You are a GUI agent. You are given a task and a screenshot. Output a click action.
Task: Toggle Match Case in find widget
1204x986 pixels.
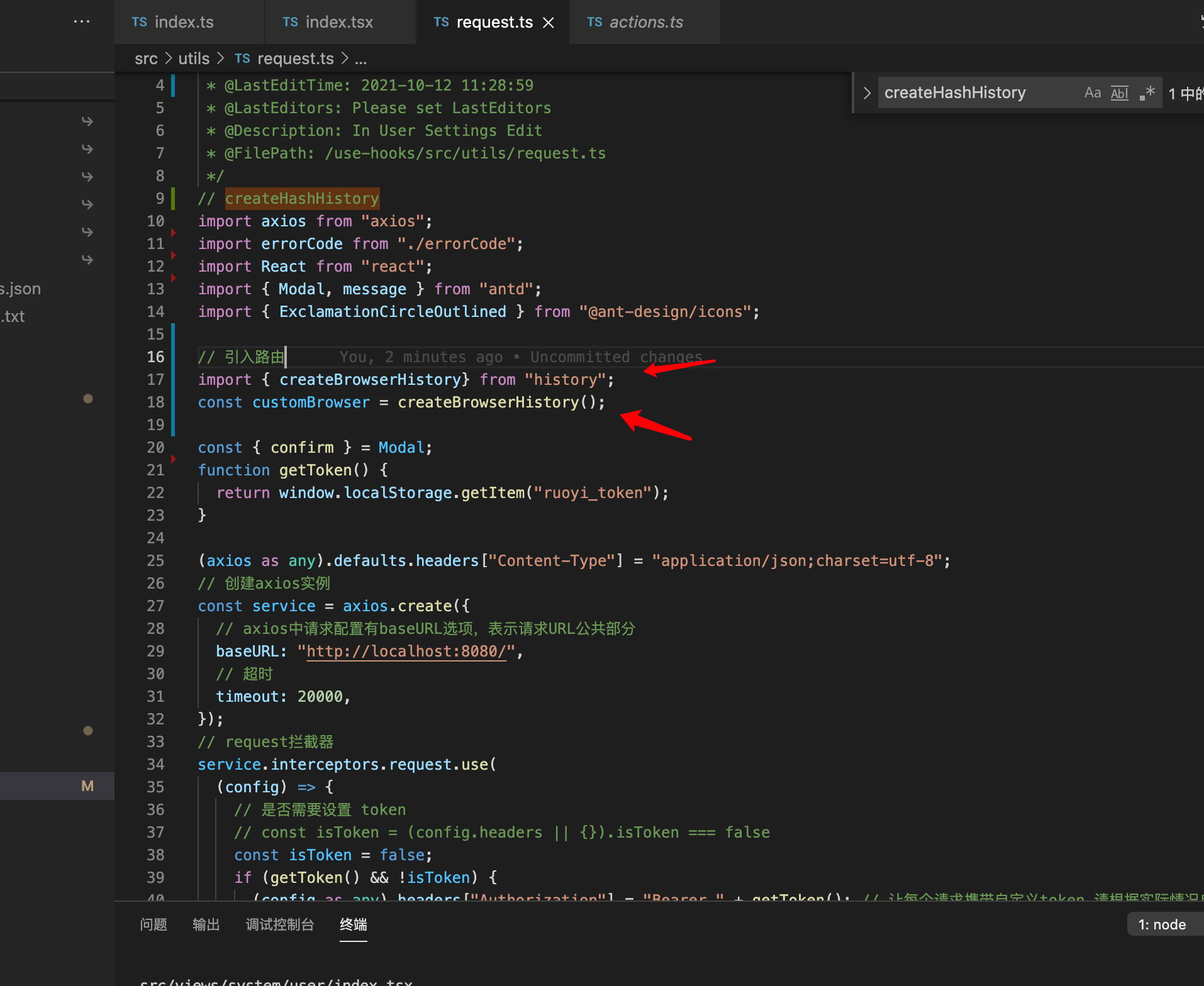coord(1093,93)
